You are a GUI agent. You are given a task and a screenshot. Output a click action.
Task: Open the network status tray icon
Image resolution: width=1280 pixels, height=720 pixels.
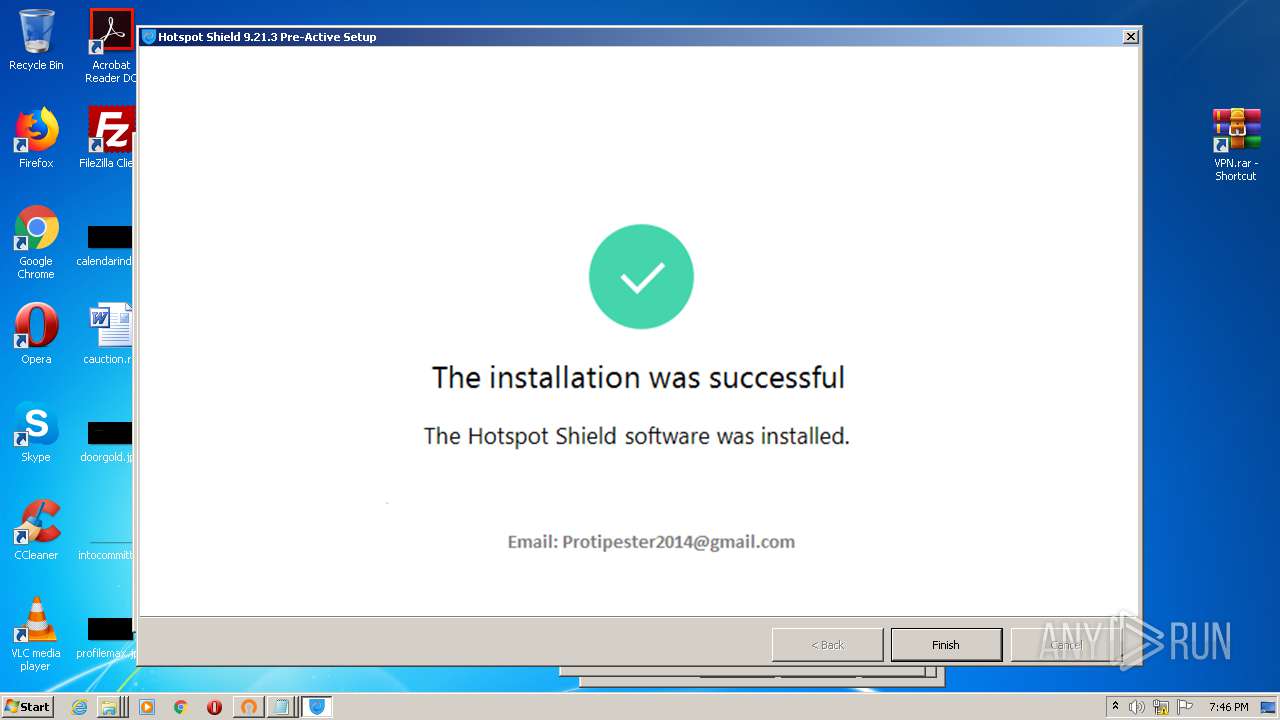click(1161, 707)
